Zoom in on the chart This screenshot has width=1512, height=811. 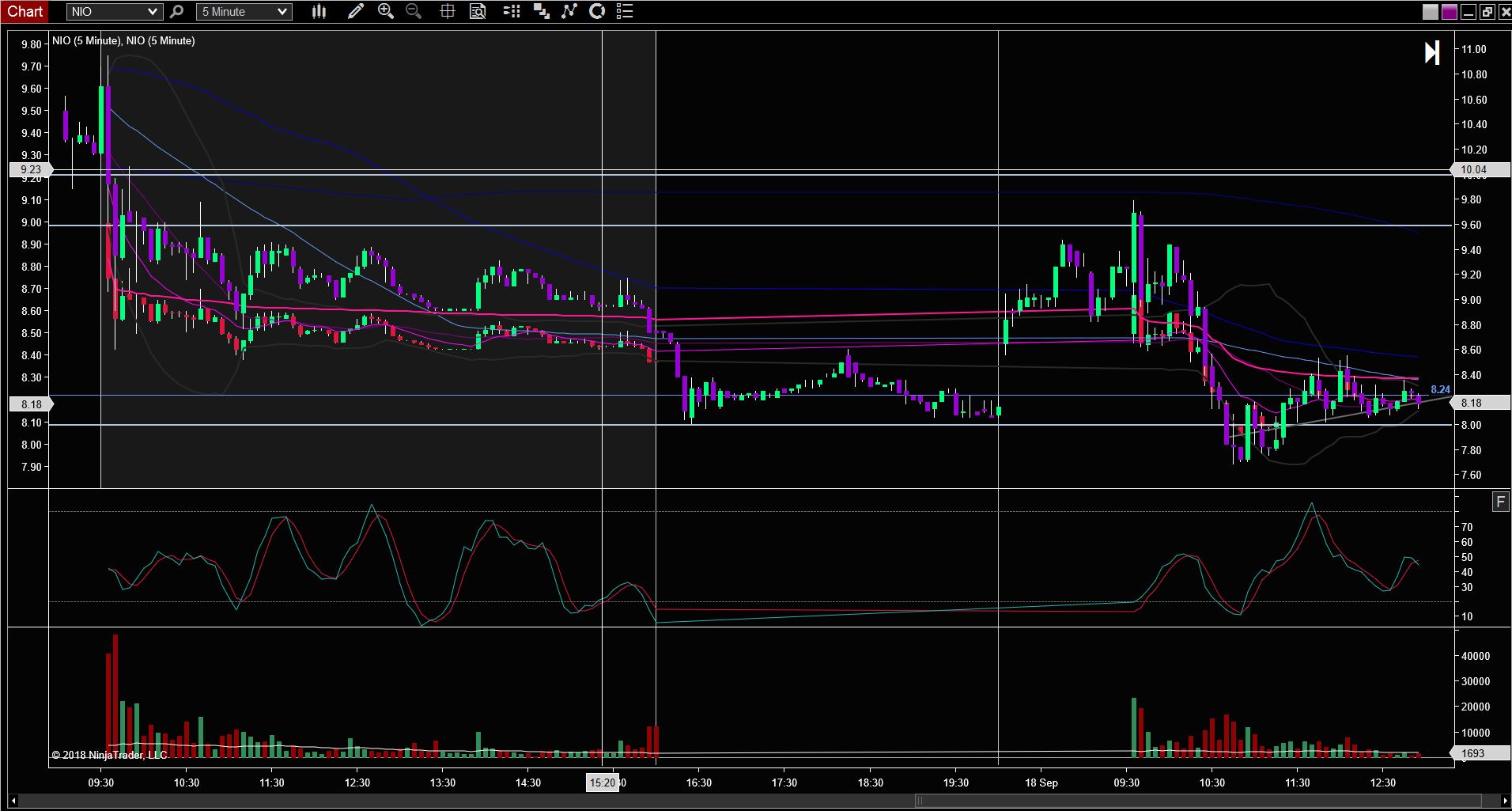pos(386,12)
